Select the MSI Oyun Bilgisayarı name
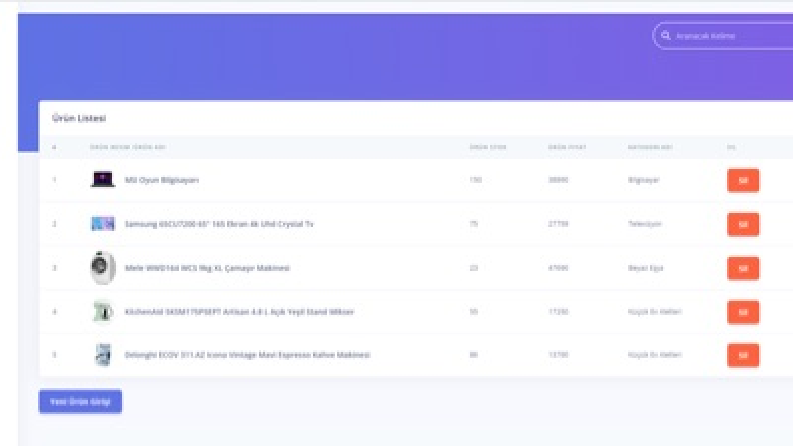 [x=162, y=180]
